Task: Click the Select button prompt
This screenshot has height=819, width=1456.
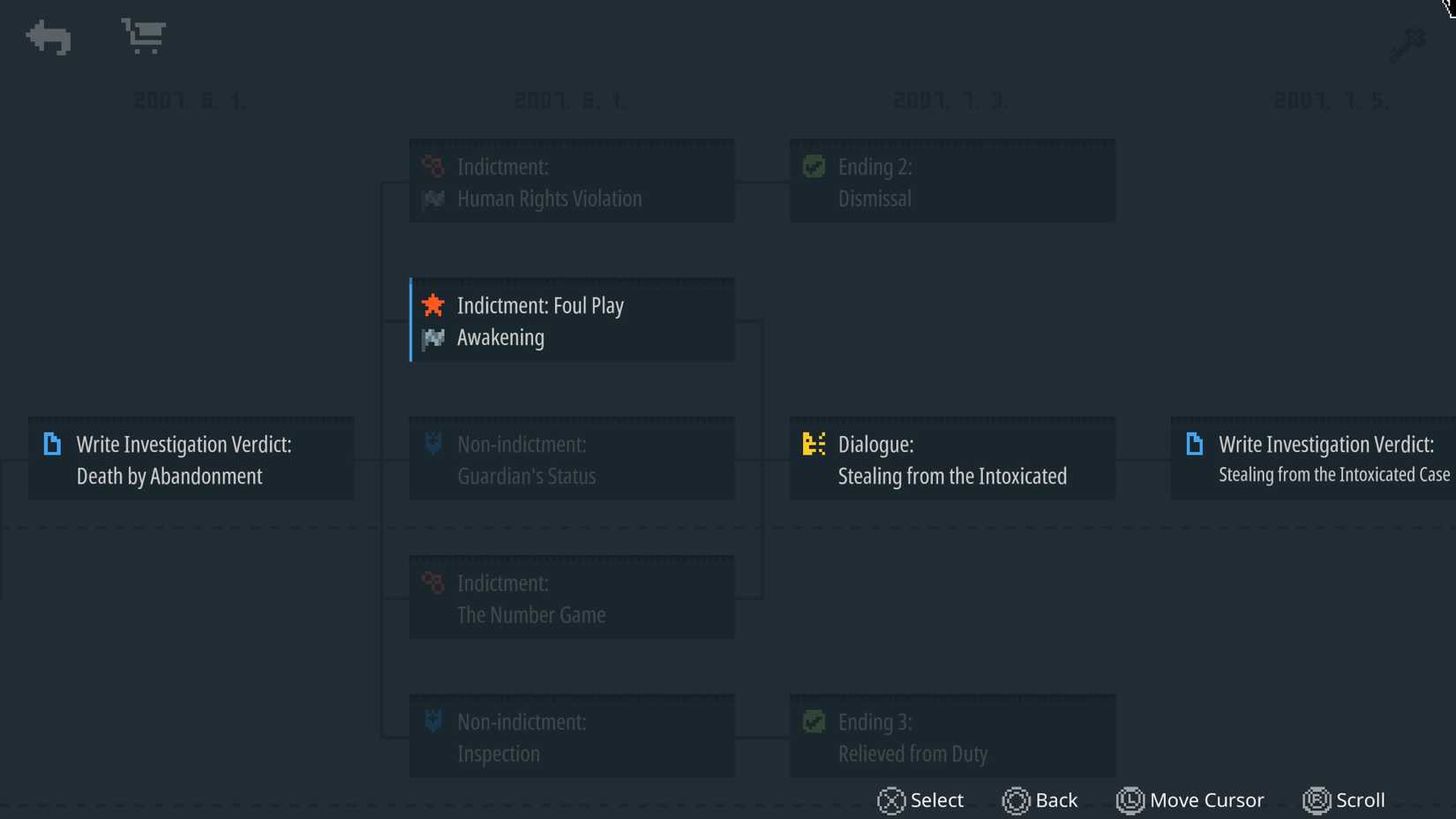Action: 920,800
